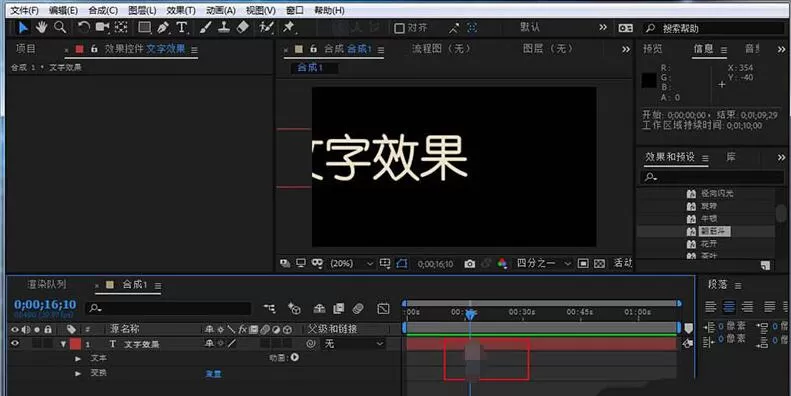791x396 pixels.
Task: Click the hide shy layers icon
Action: point(319,308)
